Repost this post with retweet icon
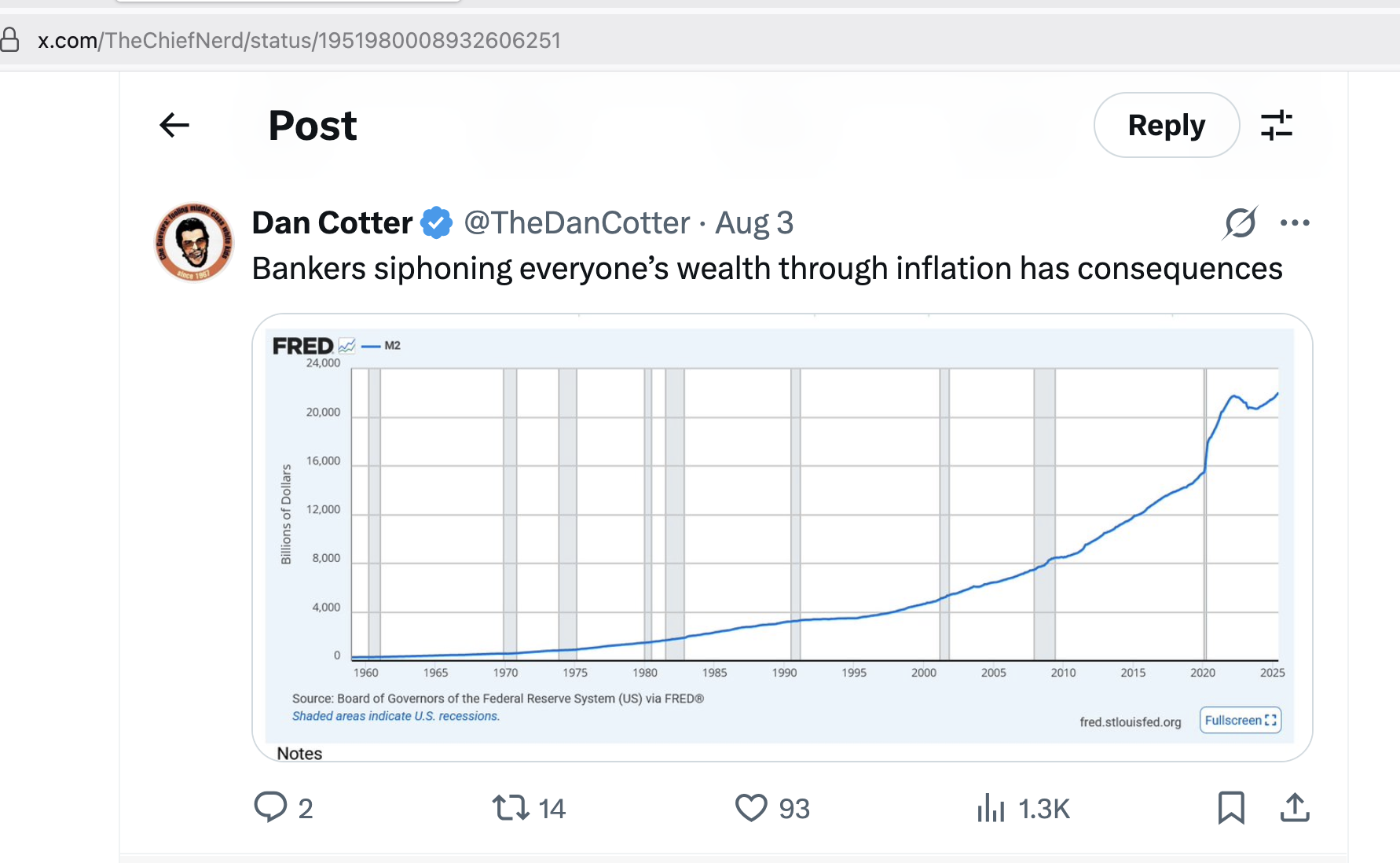This screenshot has height=863, width=1400. coord(511,807)
